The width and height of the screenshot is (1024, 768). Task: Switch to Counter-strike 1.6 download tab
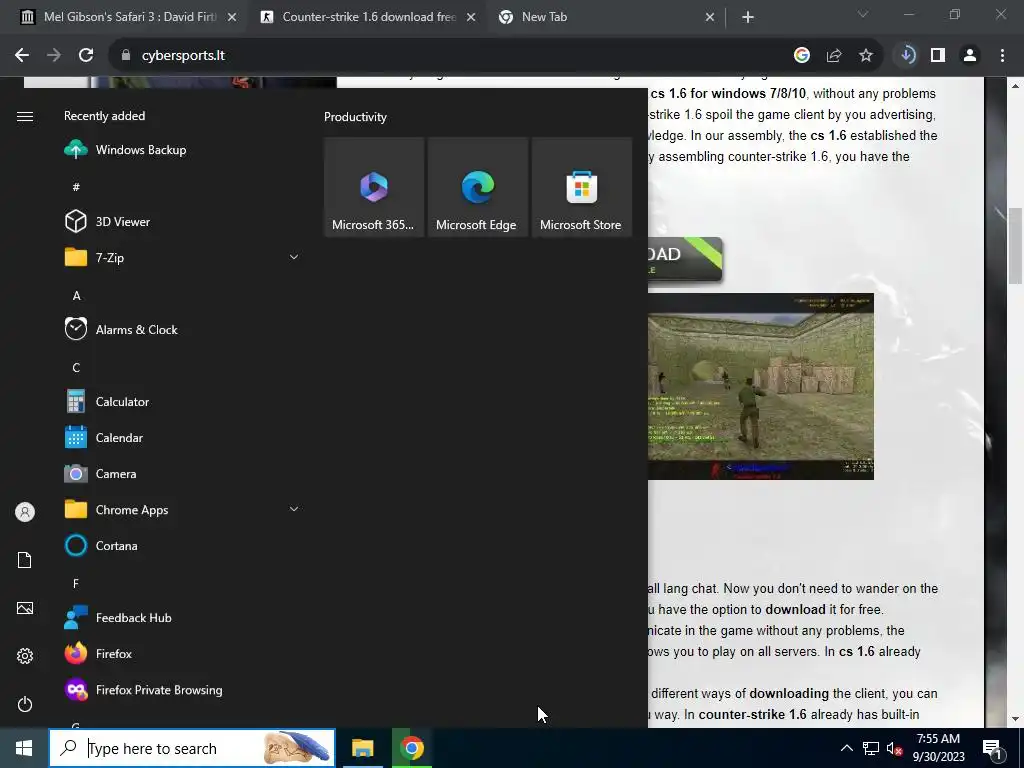tap(368, 17)
